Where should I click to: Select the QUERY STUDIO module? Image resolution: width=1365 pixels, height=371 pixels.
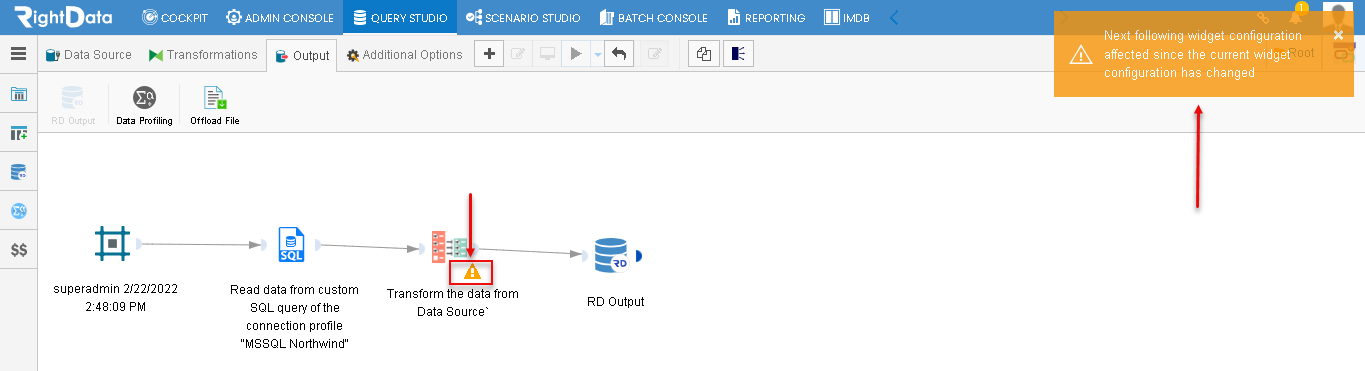400,18
